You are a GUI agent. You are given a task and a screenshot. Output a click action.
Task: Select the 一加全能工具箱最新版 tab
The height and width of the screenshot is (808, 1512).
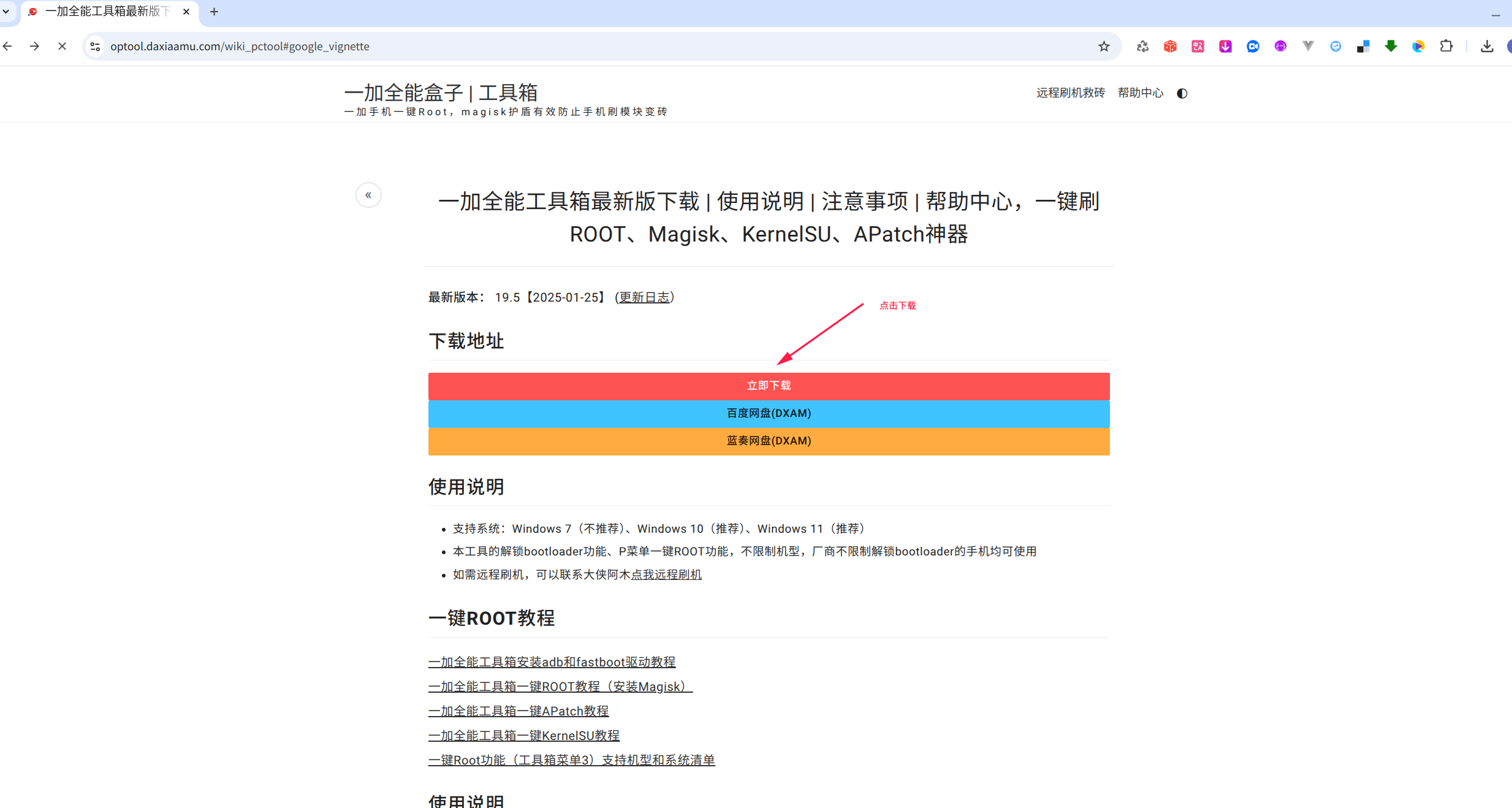(x=109, y=12)
